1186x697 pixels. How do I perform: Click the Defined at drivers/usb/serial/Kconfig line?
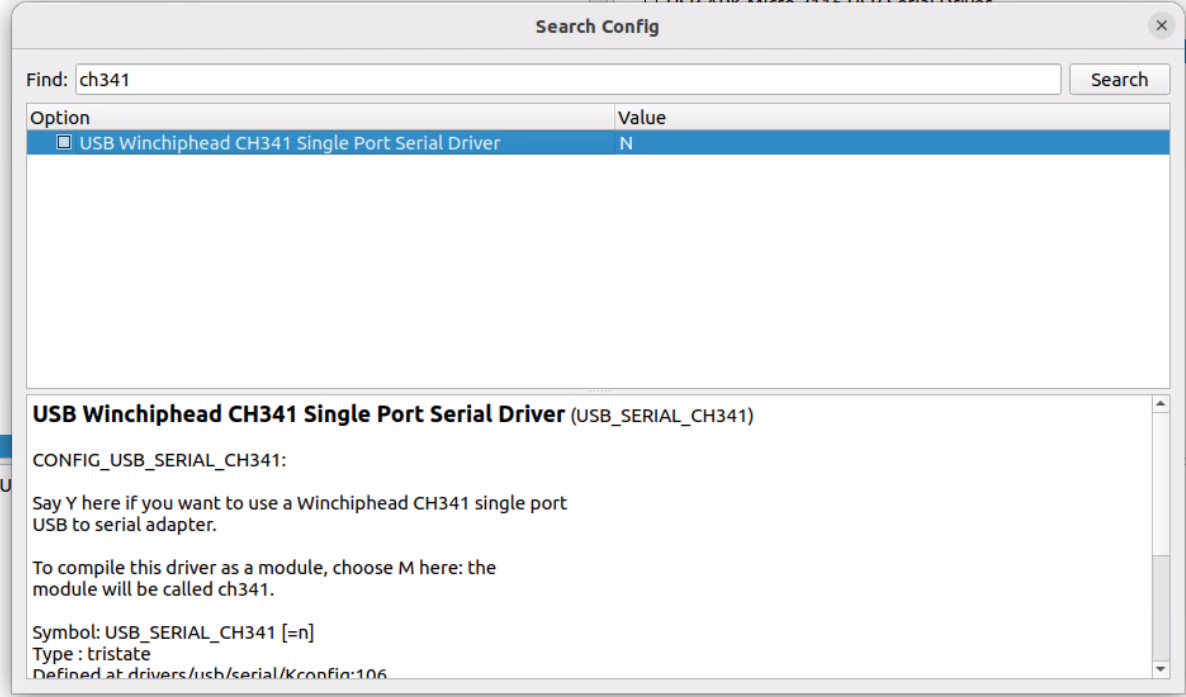tap(209, 673)
